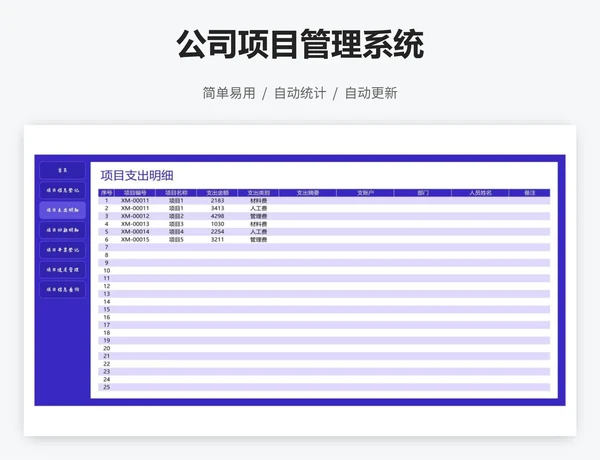
Task: Click the 序号 column header
Action: coord(106,193)
